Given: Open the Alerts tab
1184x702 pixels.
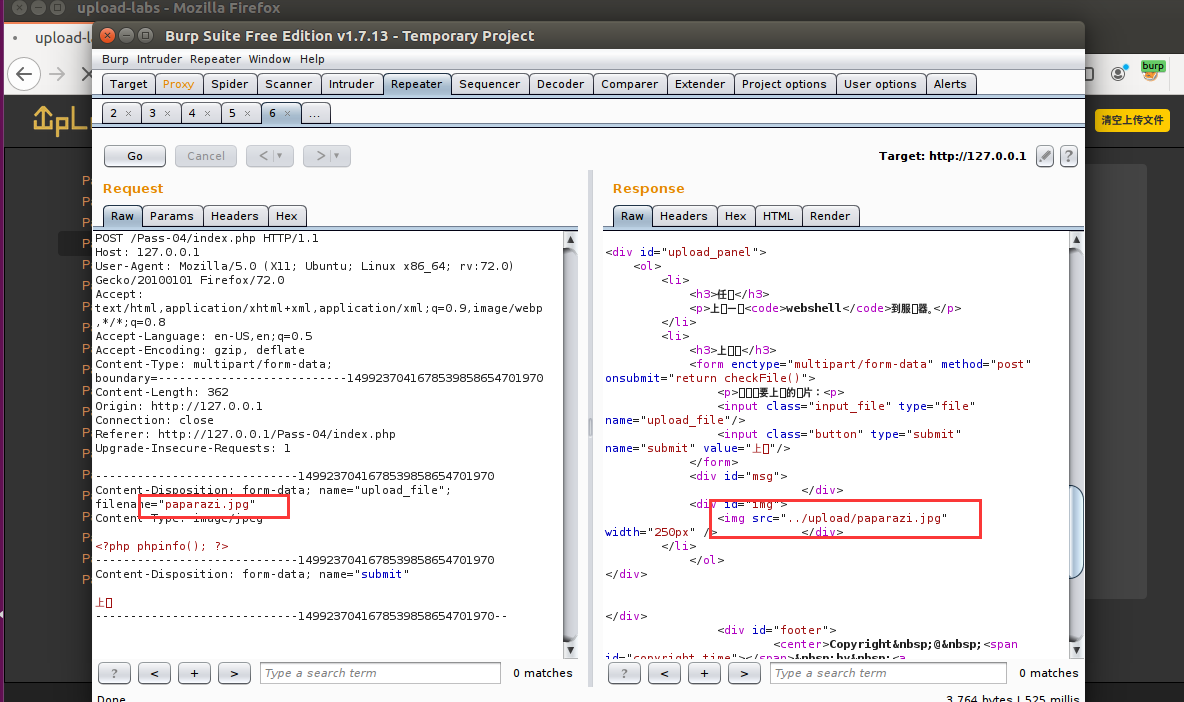Looking at the screenshot, I should click(x=950, y=85).
